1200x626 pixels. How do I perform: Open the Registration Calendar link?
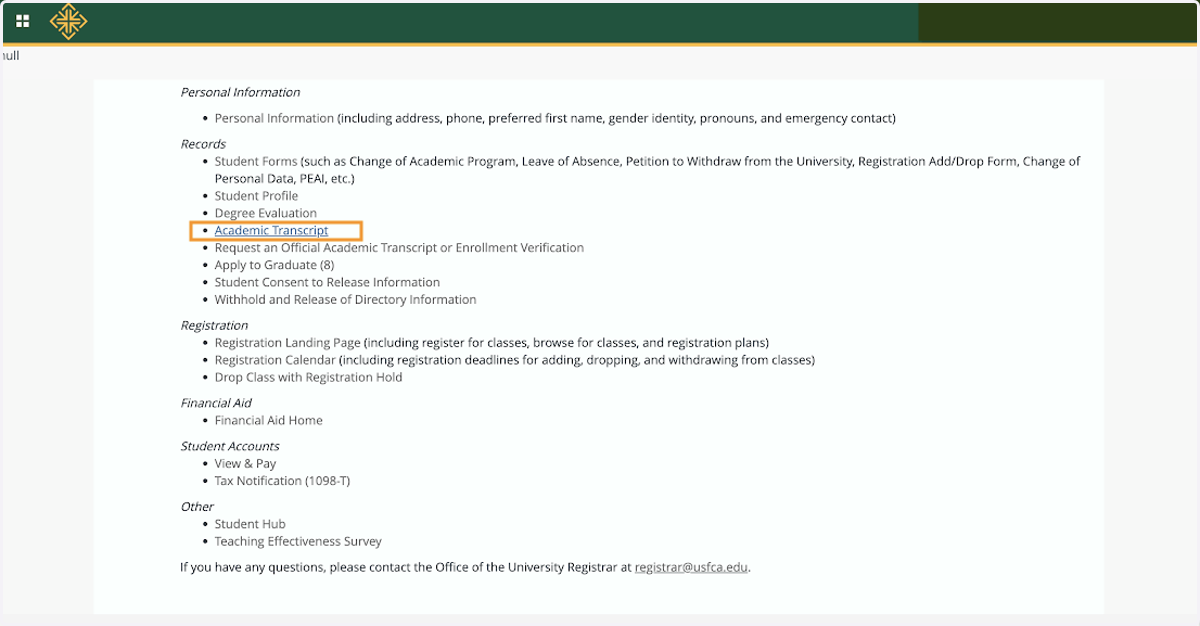tap(275, 360)
